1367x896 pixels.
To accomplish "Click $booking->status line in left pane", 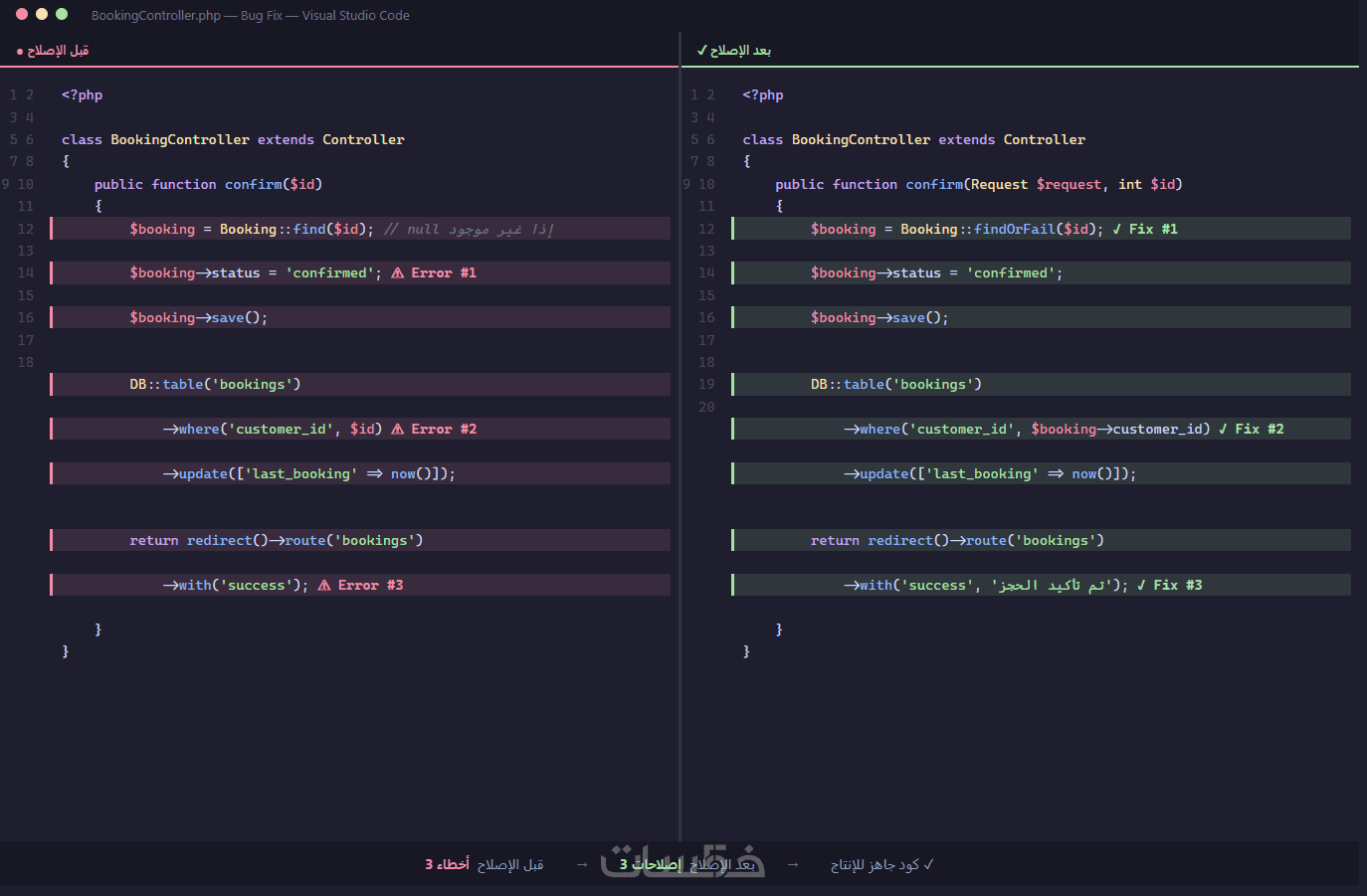I will click(x=360, y=273).
